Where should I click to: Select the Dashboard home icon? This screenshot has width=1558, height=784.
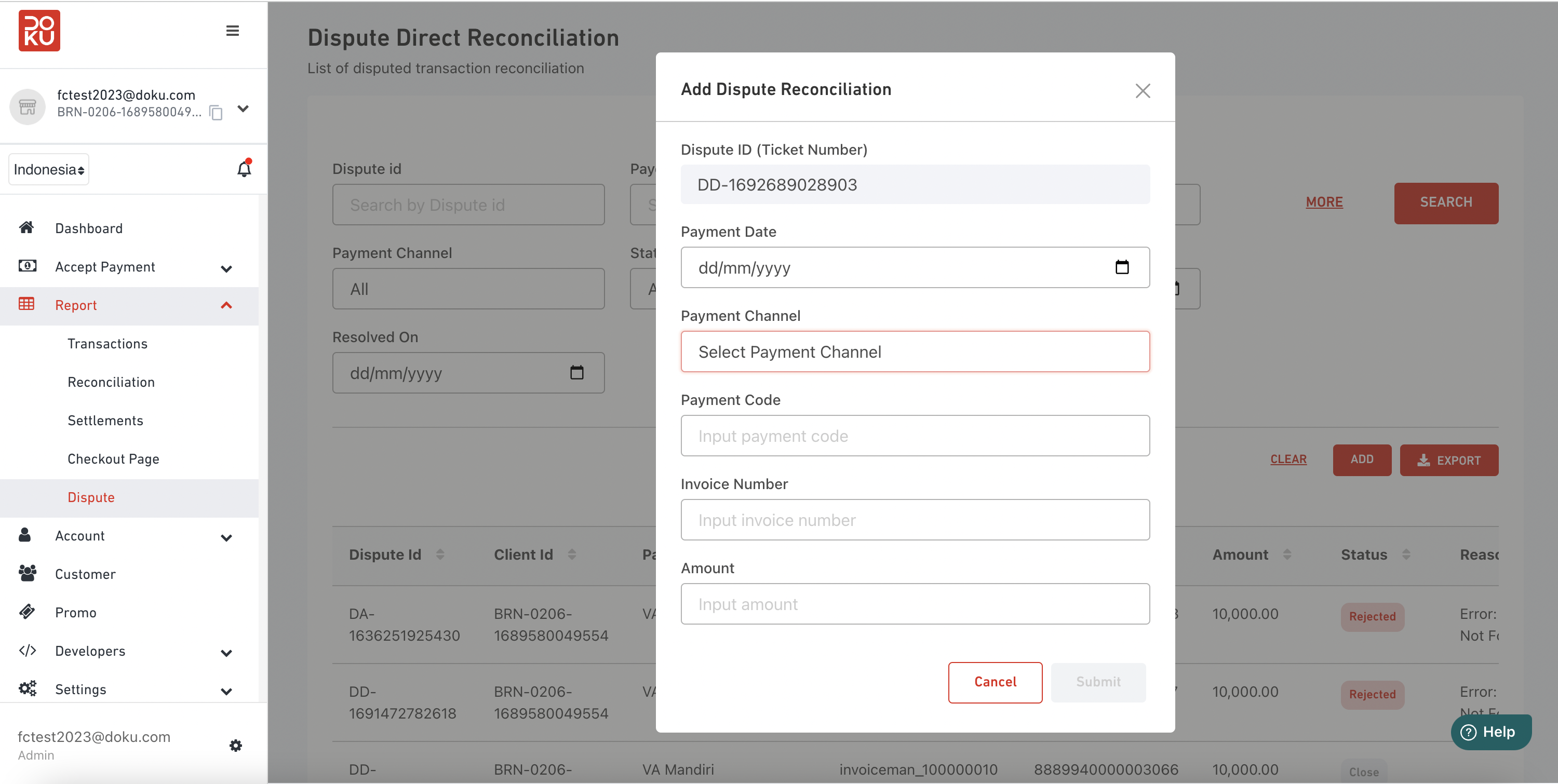click(x=26, y=227)
